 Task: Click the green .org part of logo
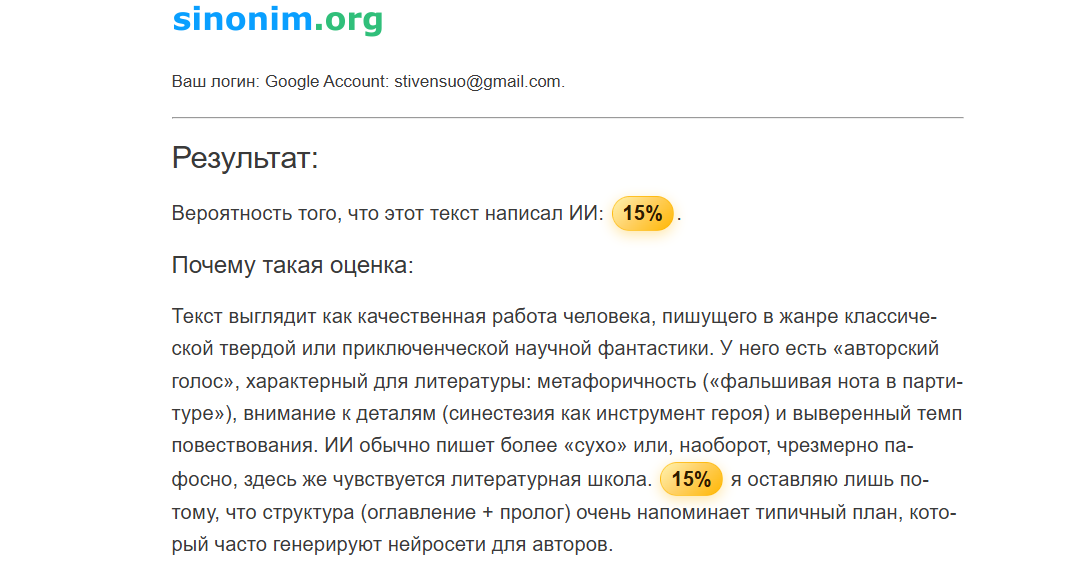tap(348, 21)
